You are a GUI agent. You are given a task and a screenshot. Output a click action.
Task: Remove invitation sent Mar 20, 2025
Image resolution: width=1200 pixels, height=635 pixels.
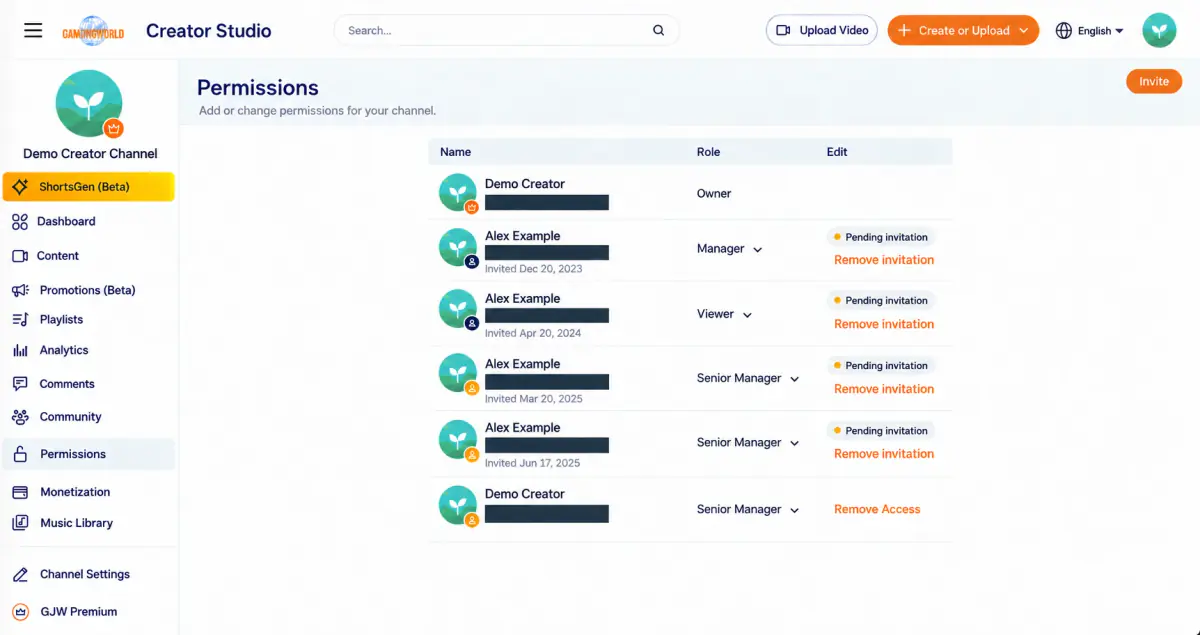pos(884,389)
